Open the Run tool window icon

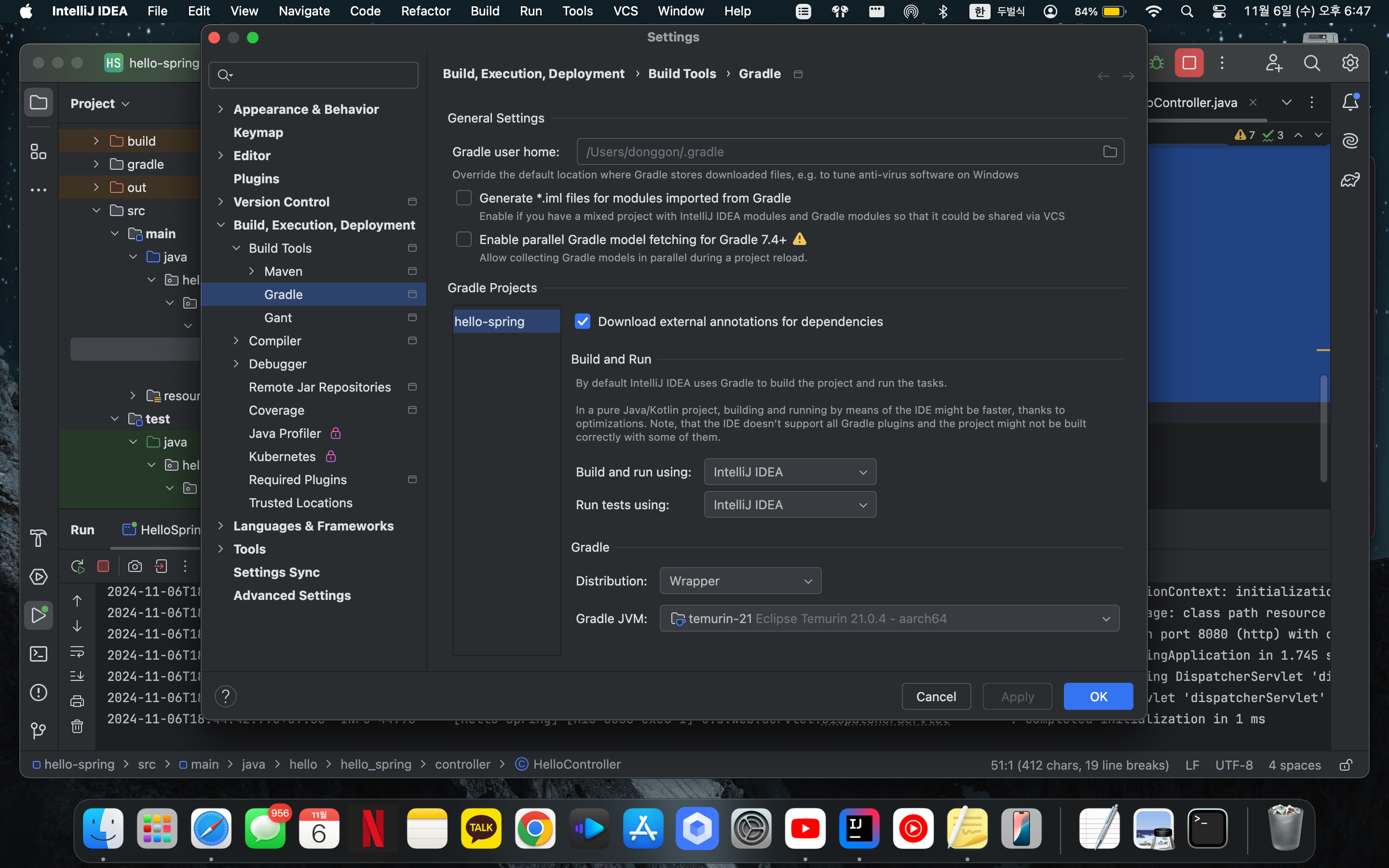tap(39, 615)
